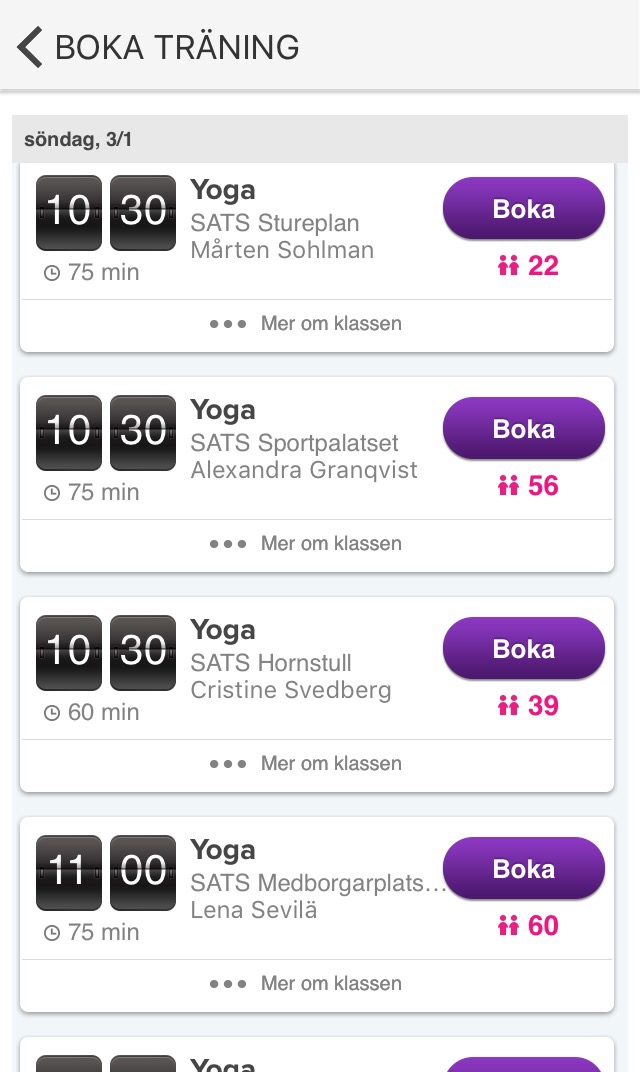Tap the back arrow beside BOKA TRÄNING

click(x=30, y=47)
